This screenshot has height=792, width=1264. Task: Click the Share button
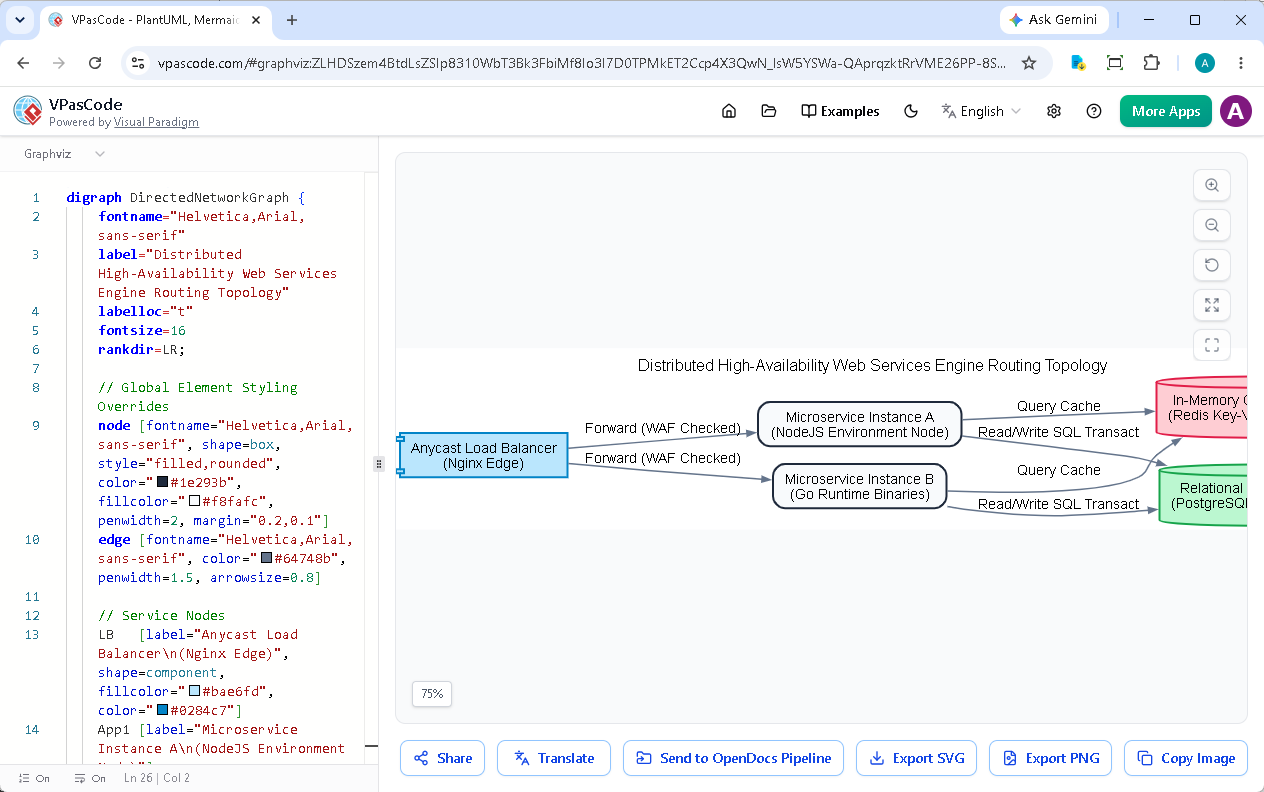tap(442, 758)
